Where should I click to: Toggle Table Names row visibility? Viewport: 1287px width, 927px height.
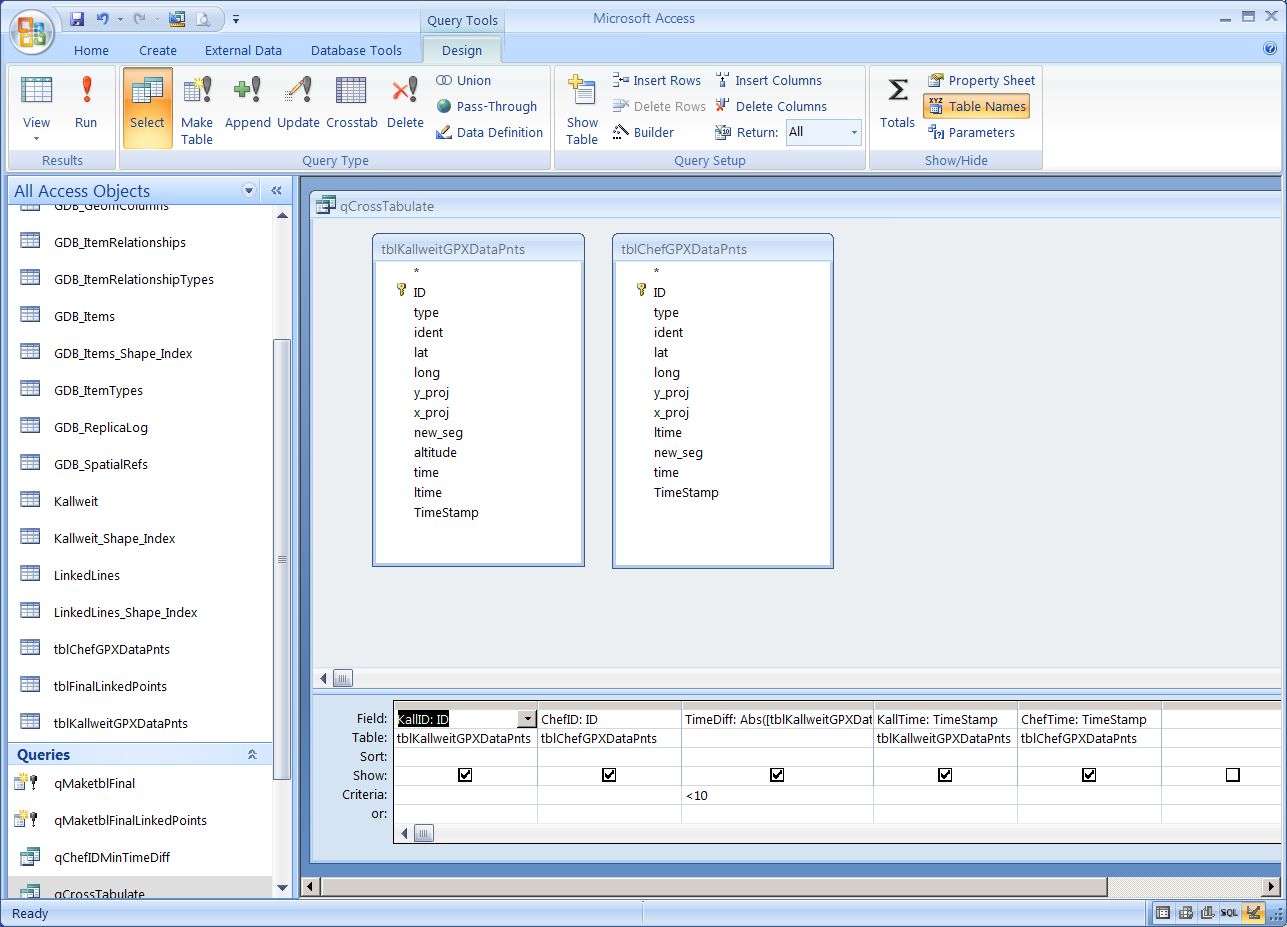pos(976,106)
